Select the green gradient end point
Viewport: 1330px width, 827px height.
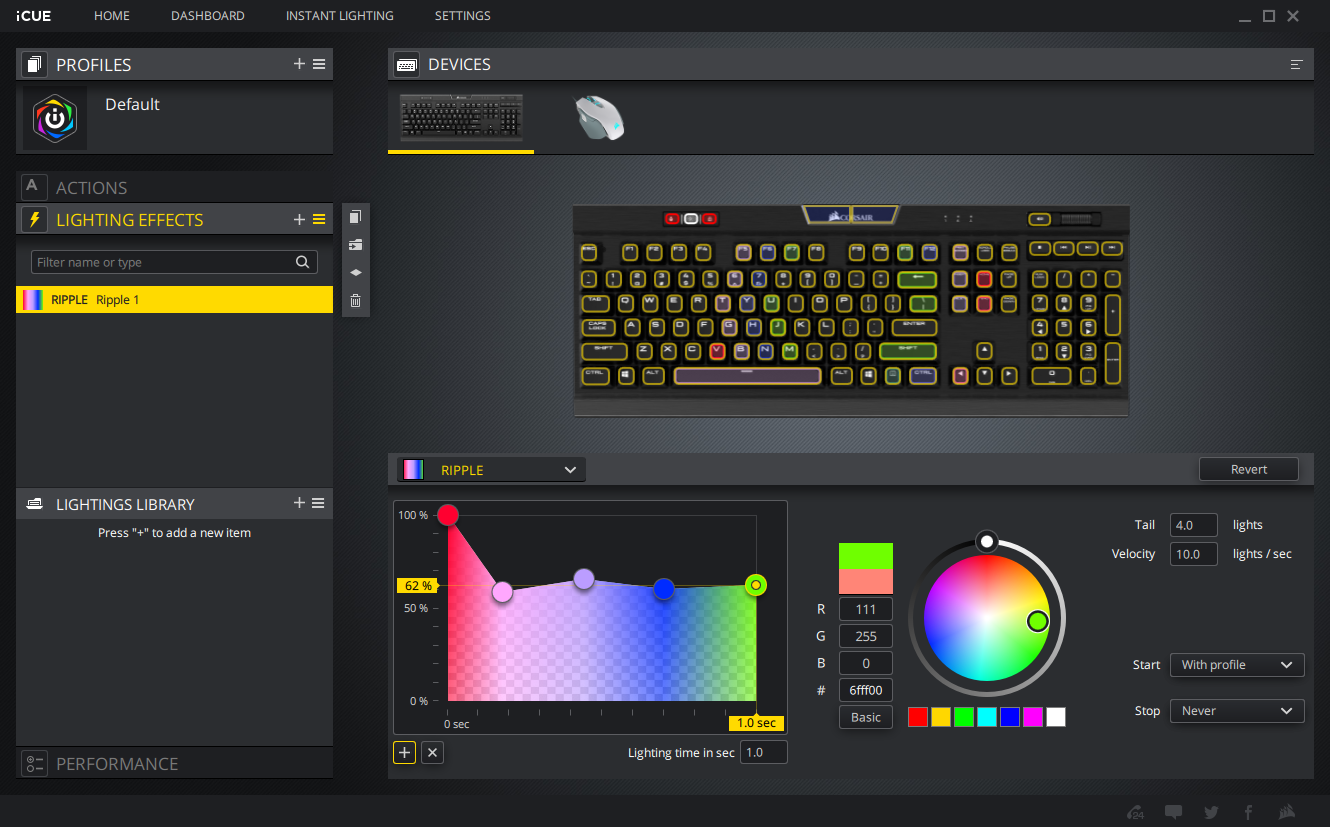point(756,585)
